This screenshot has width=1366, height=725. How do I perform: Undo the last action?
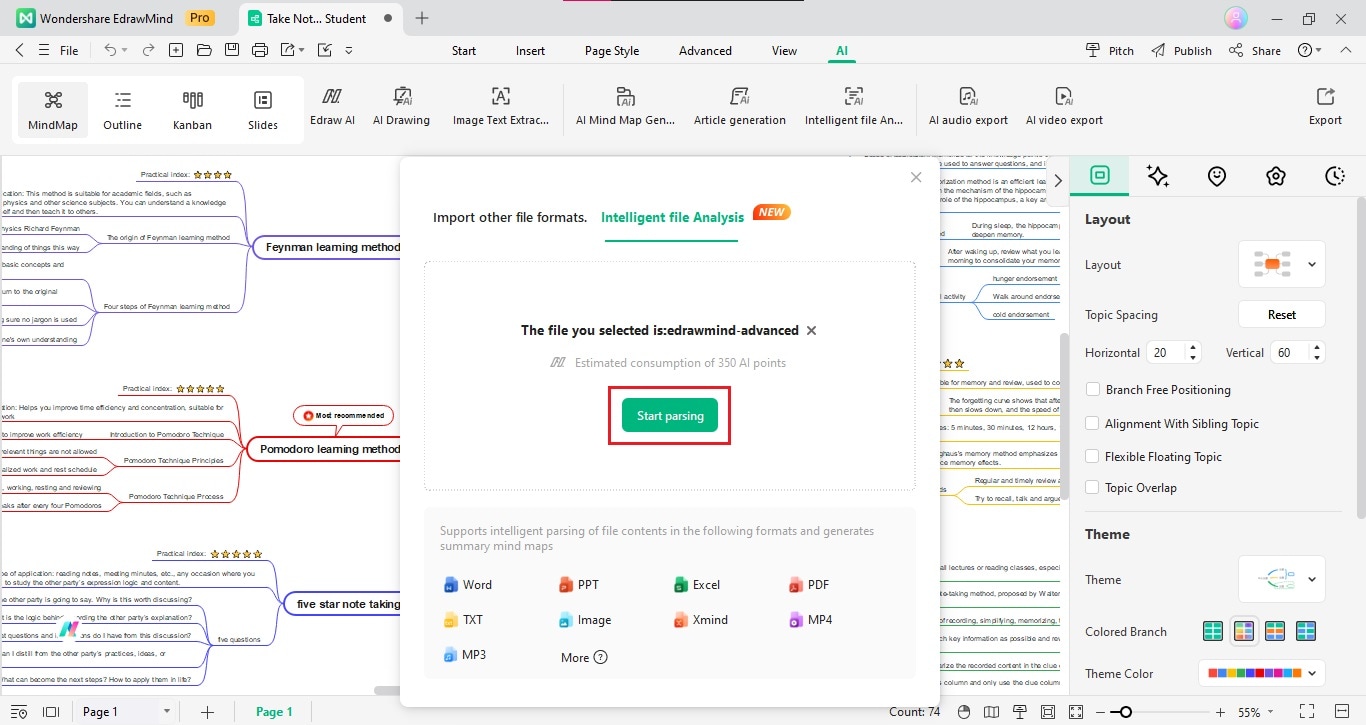point(110,50)
